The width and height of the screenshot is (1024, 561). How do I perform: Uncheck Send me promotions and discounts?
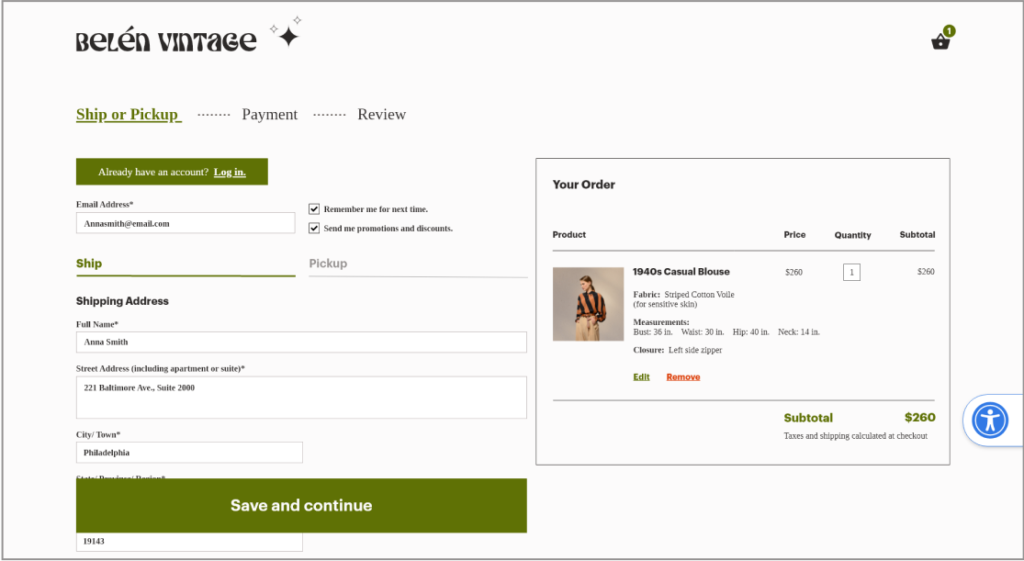[x=314, y=228]
